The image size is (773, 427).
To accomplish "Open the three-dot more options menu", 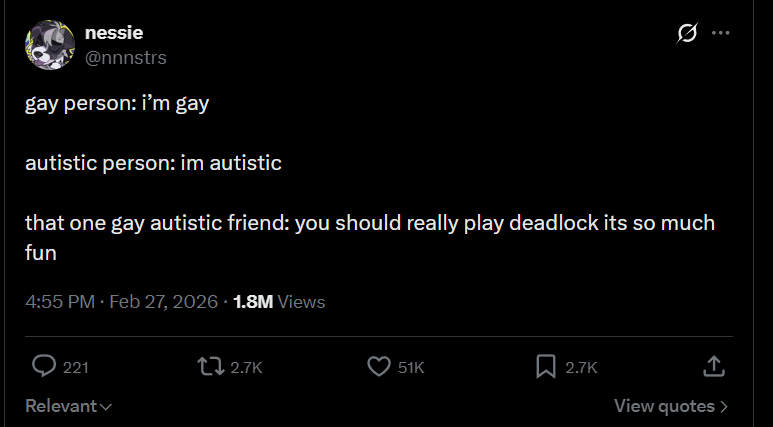I will click(721, 33).
